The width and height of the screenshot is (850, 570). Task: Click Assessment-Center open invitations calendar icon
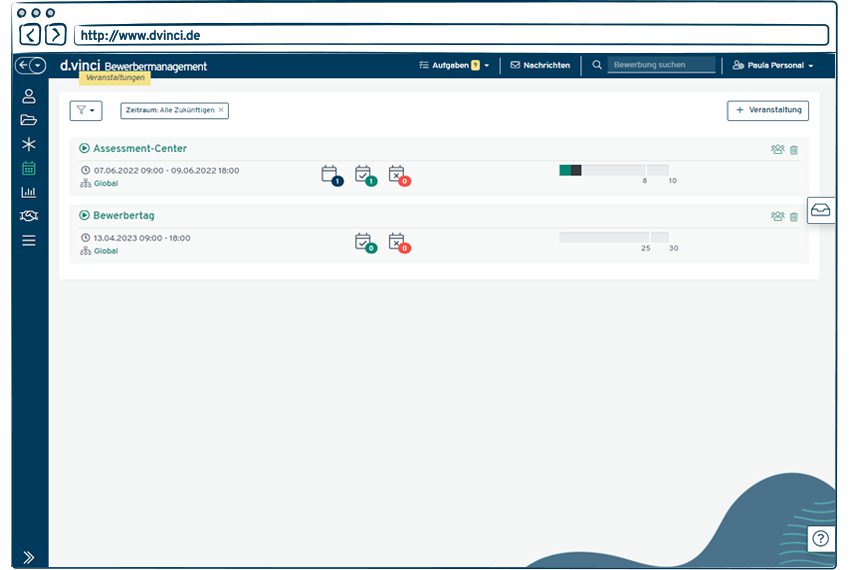tap(332, 175)
